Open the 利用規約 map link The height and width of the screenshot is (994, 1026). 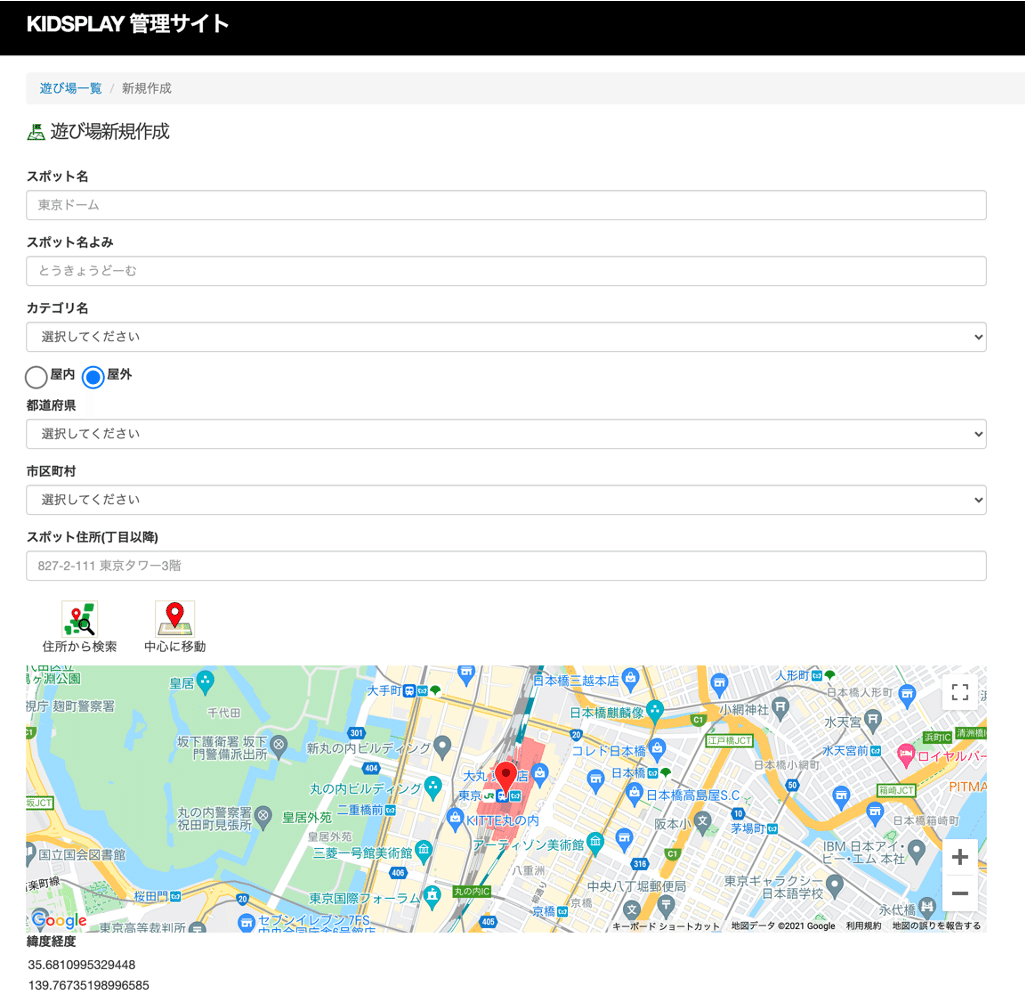pos(863,926)
